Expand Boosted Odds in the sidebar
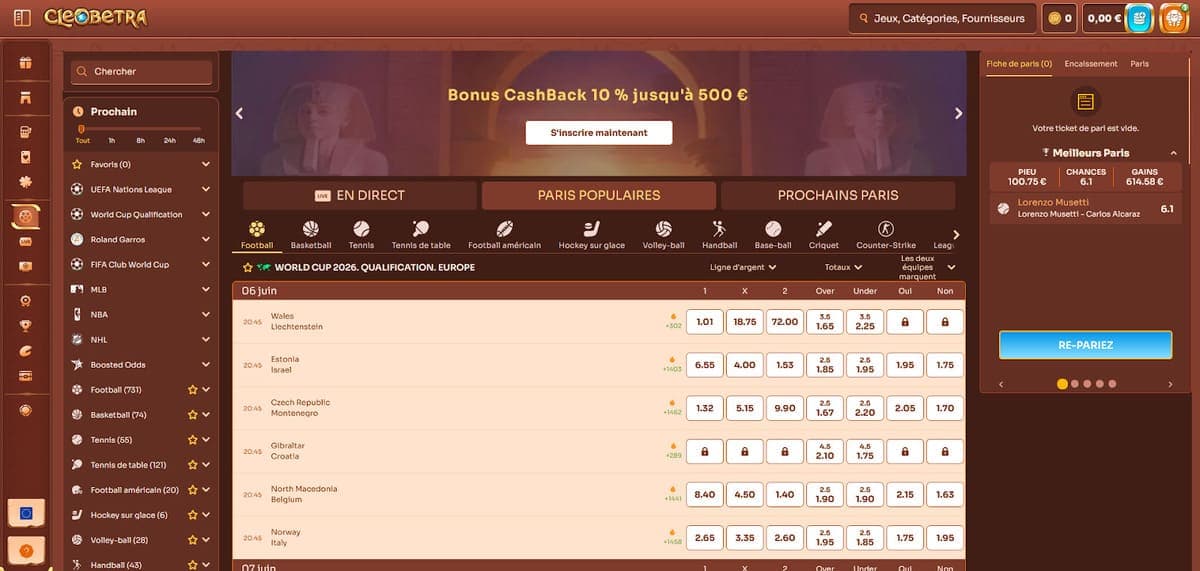 (x=205, y=364)
